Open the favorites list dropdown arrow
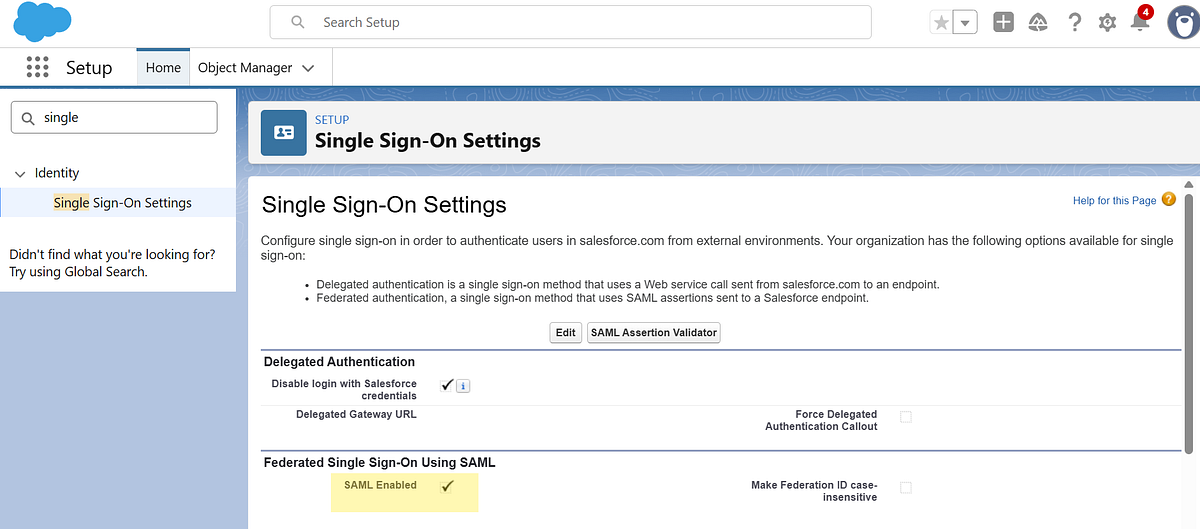Image resolution: width=1200 pixels, height=529 pixels. [965, 23]
